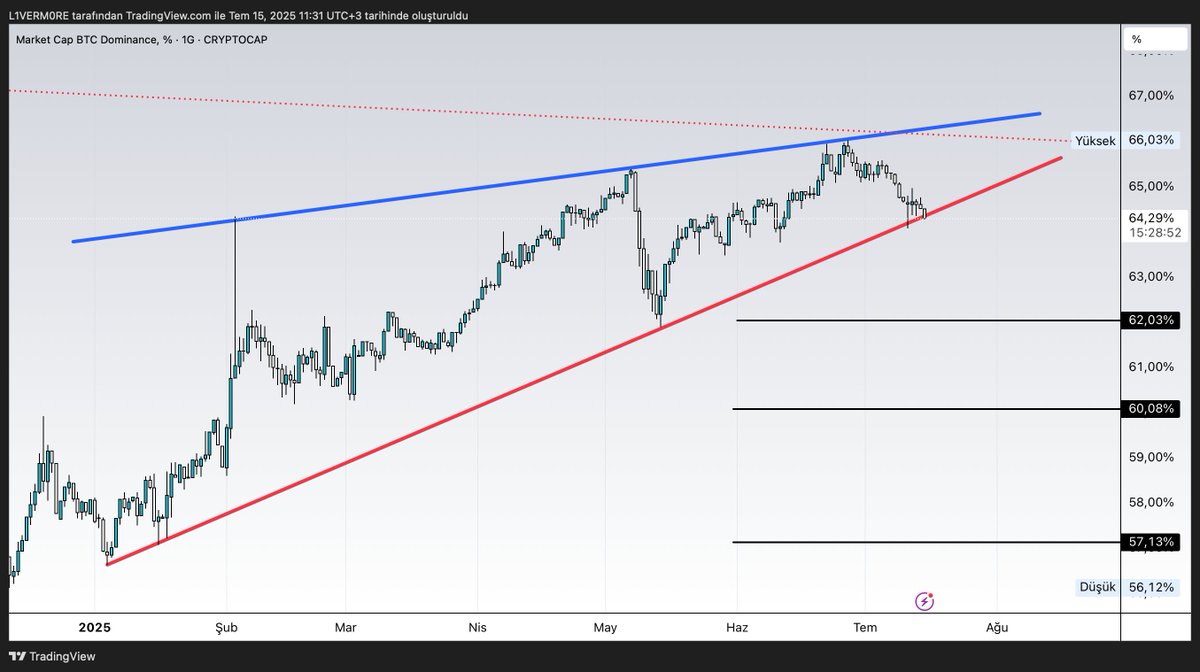Click the Mar month label

345,628
